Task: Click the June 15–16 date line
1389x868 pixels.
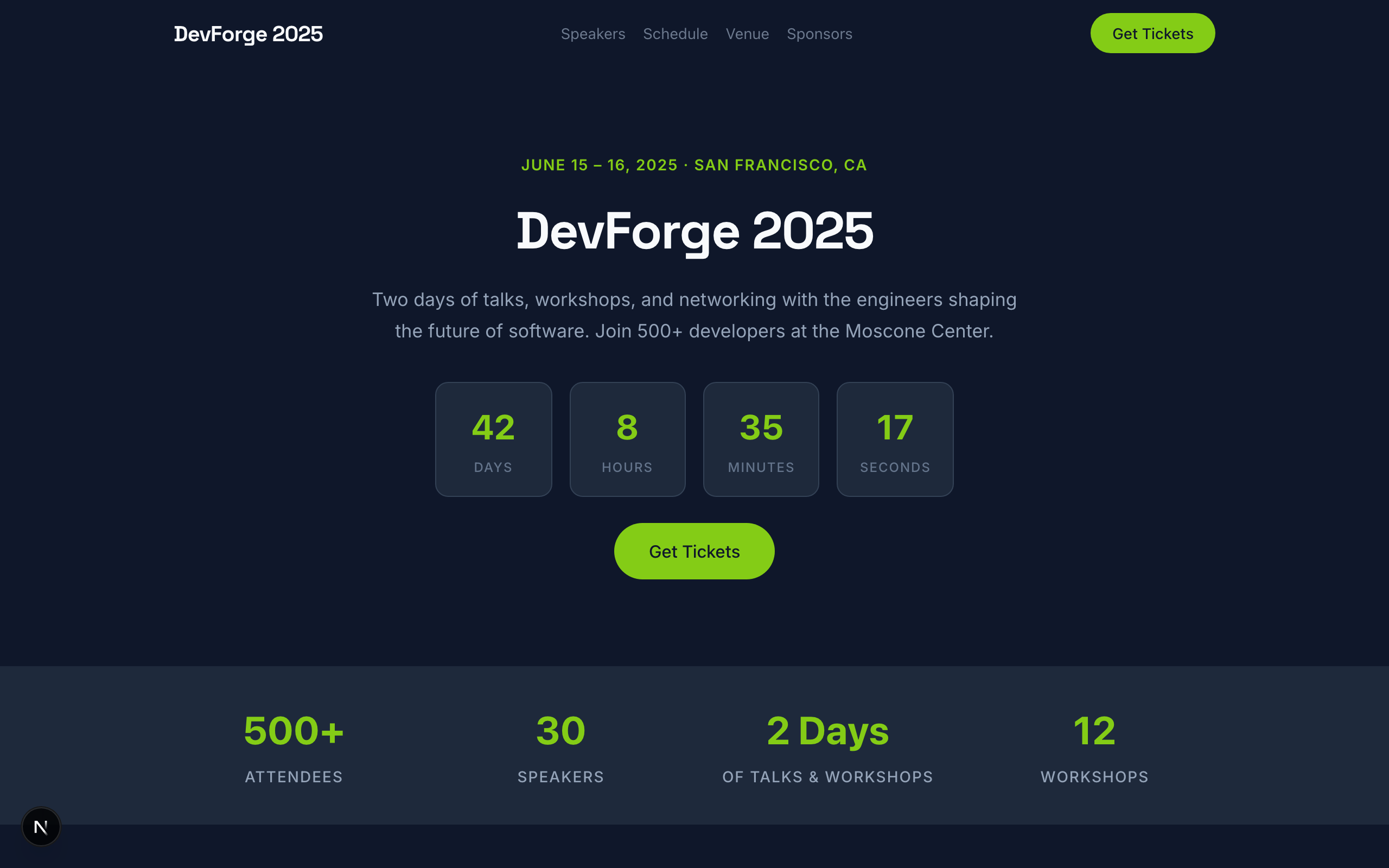Action: (694, 165)
